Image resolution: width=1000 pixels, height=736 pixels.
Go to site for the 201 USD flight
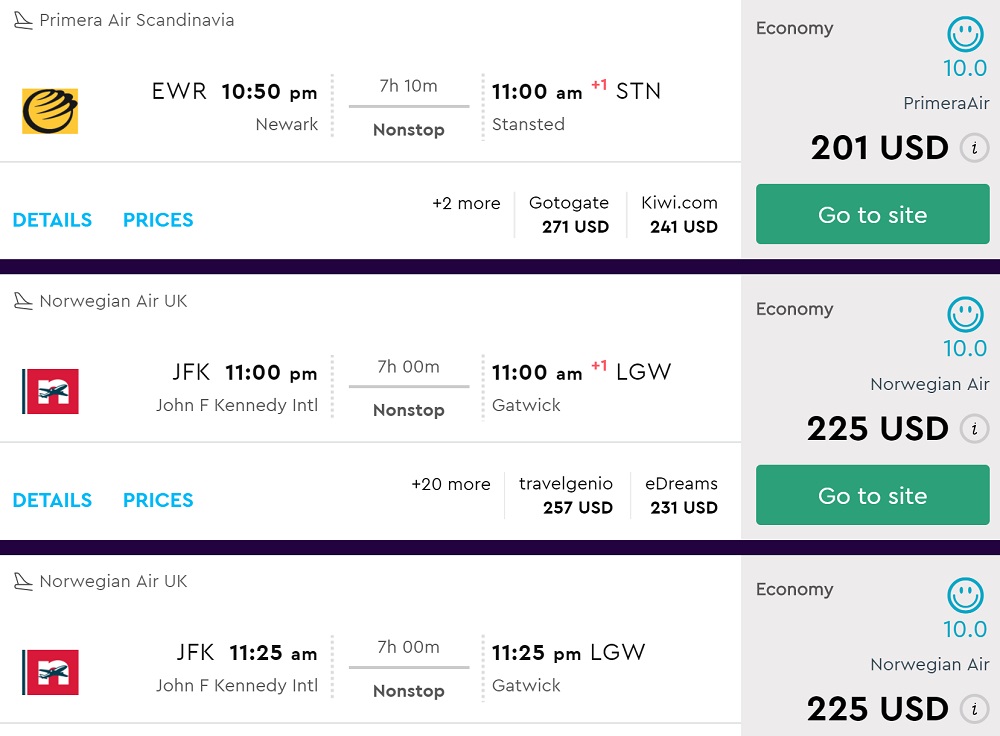(x=872, y=214)
